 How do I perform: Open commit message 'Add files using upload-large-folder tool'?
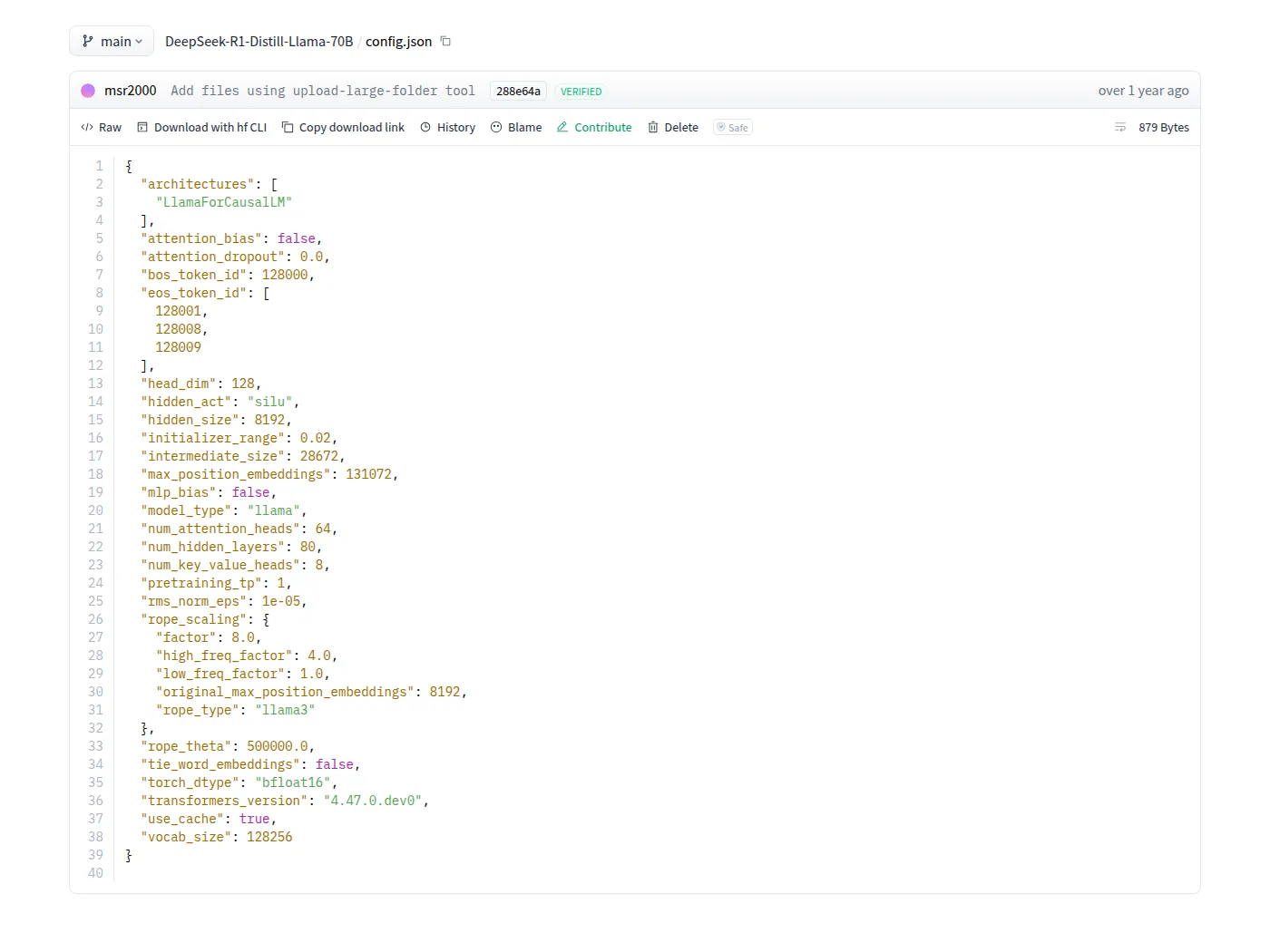(323, 91)
